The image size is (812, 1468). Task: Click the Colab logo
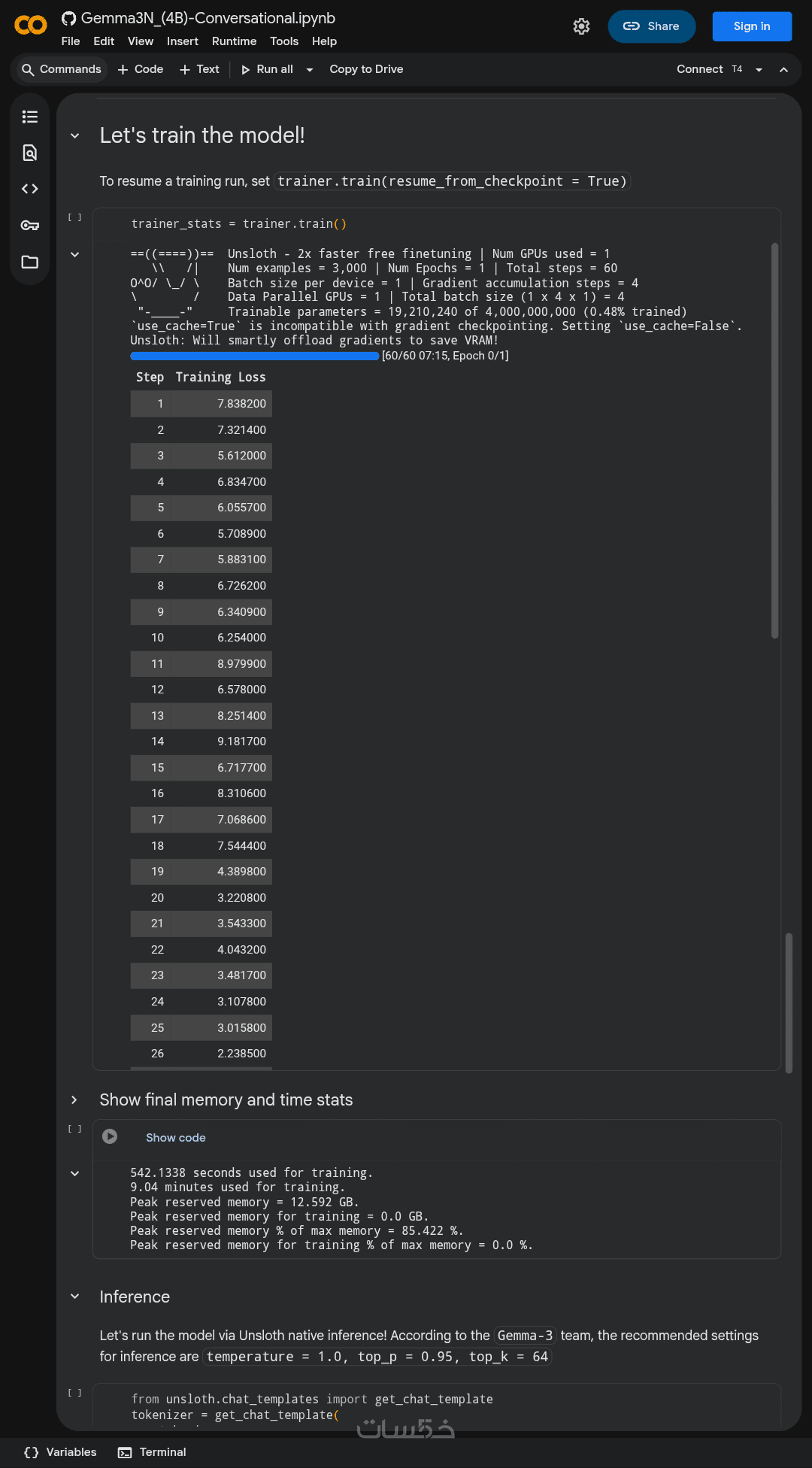point(30,26)
